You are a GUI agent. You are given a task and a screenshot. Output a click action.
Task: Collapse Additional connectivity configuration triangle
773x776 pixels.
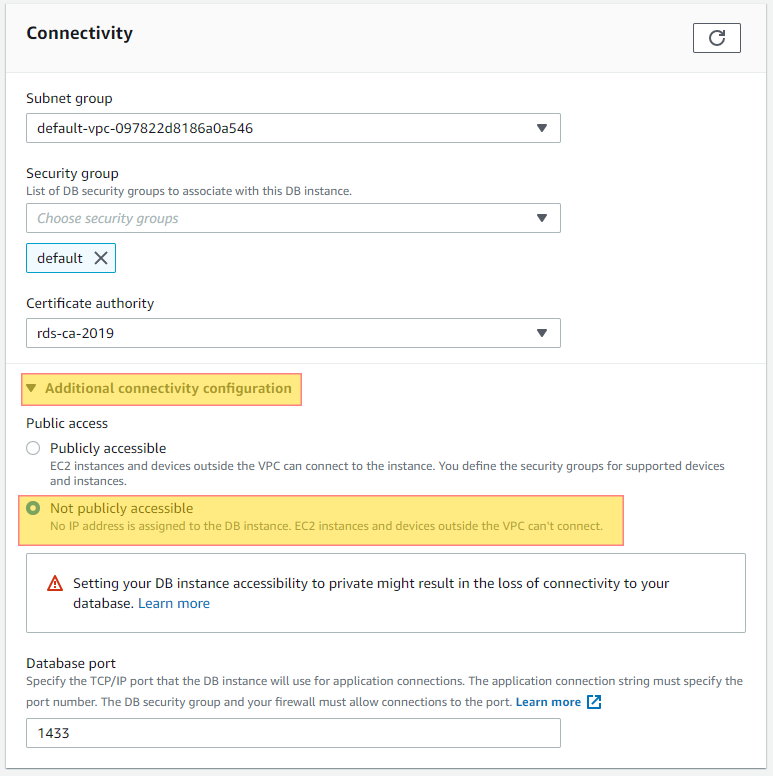(x=31, y=388)
